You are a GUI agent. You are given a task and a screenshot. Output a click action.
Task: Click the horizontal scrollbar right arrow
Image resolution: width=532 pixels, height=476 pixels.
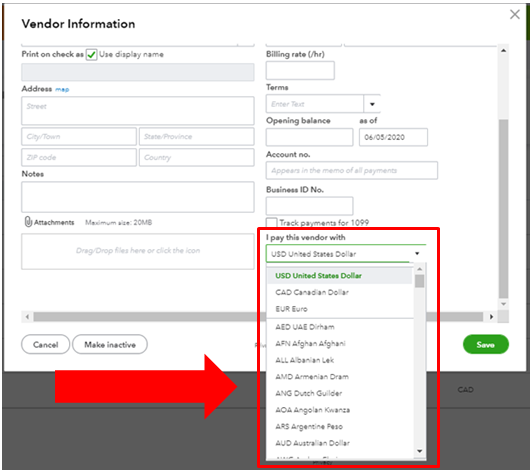pos(491,317)
